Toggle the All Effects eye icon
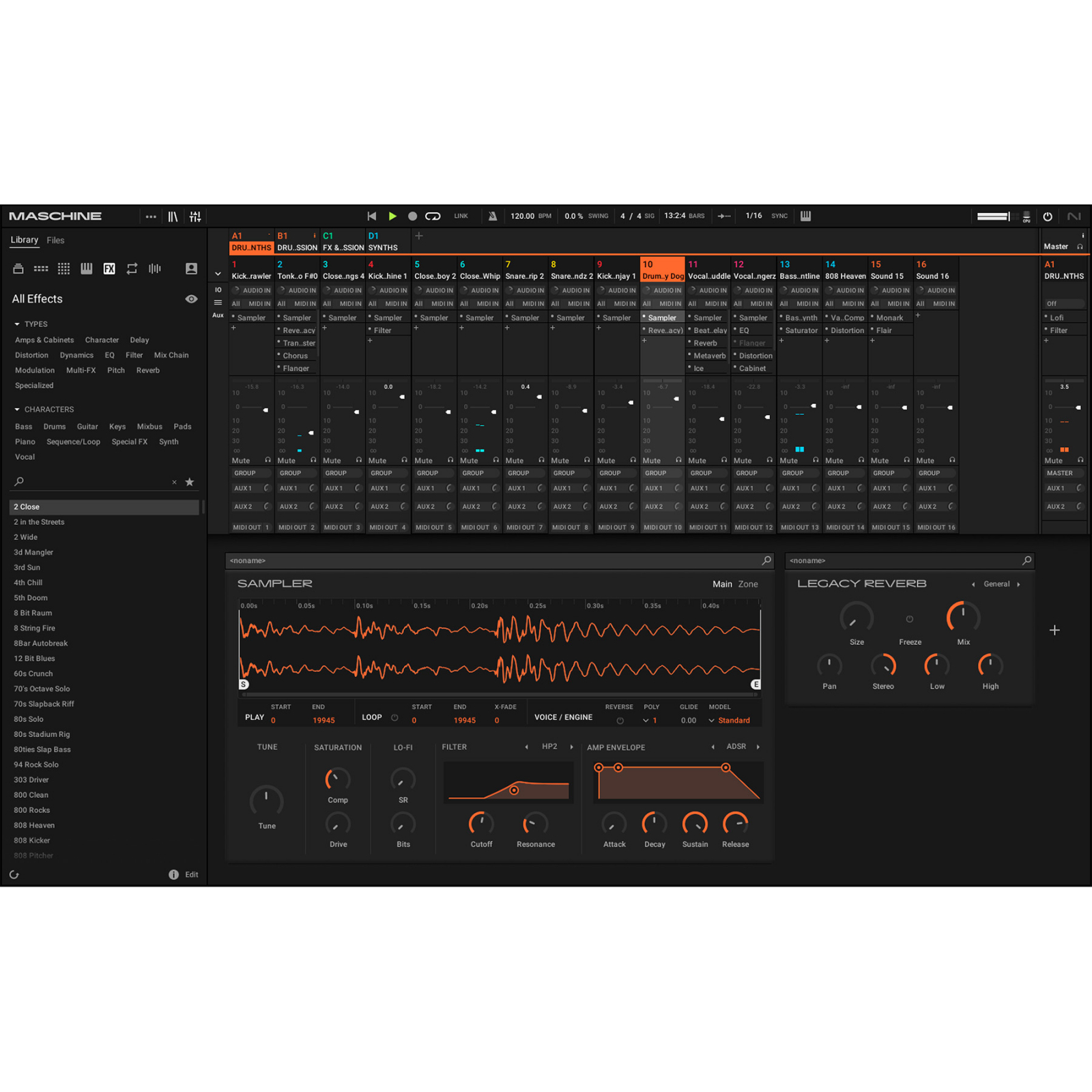 tap(191, 299)
